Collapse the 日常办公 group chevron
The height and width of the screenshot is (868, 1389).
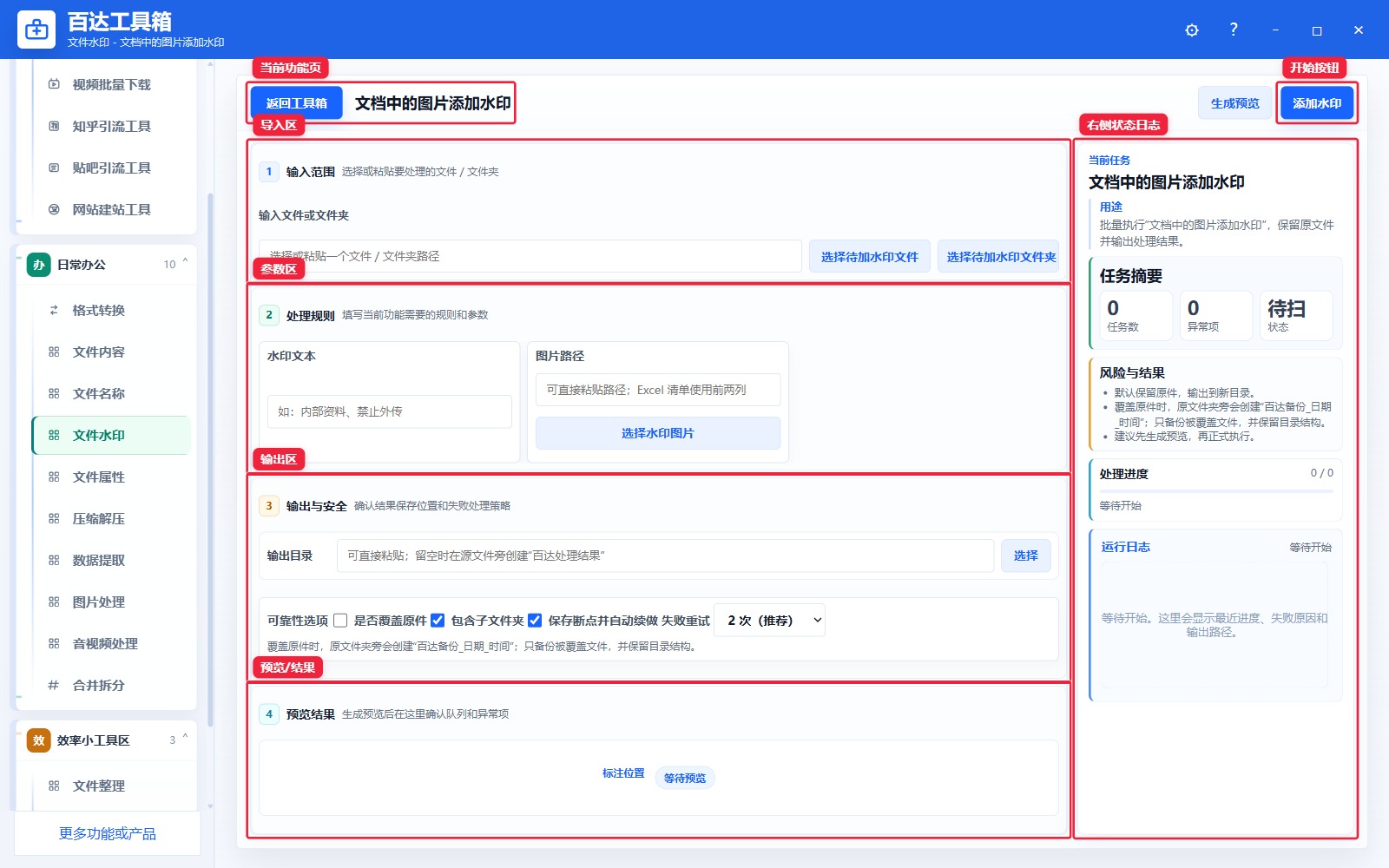tap(185, 263)
